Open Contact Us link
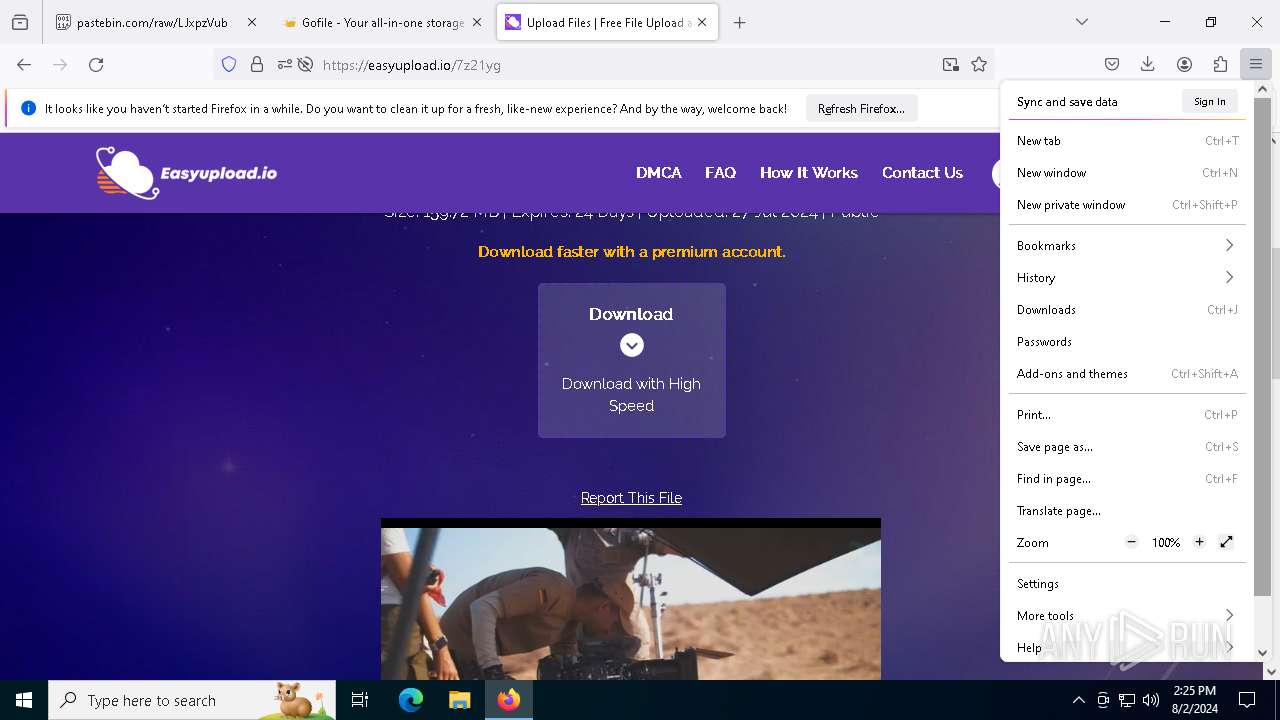Screen dimensions: 1280x720 pyautogui.click(x=922, y=172)
